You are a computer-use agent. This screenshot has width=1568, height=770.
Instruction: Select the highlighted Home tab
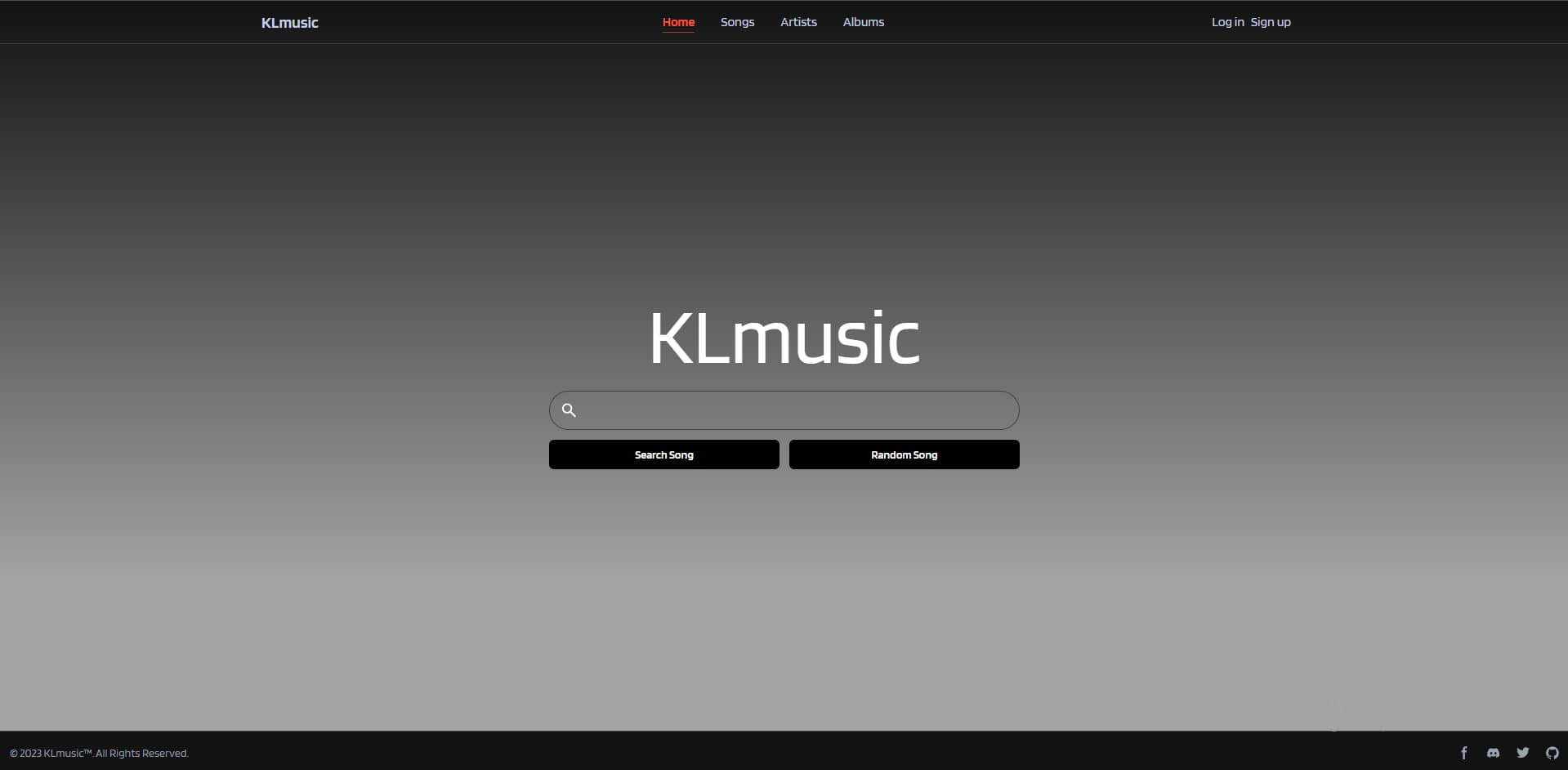pos(678,22)
